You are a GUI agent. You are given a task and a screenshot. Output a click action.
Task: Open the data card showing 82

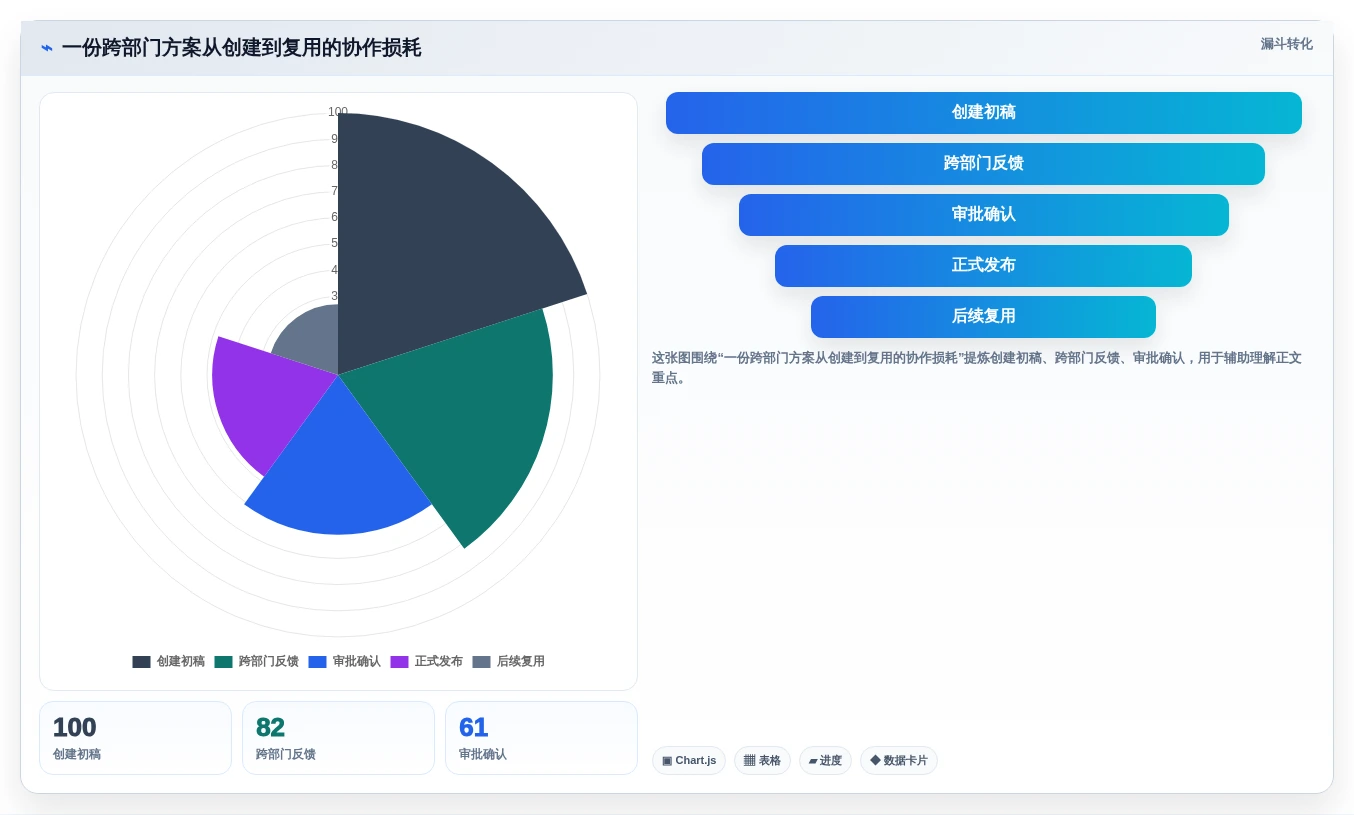(338, 738)
